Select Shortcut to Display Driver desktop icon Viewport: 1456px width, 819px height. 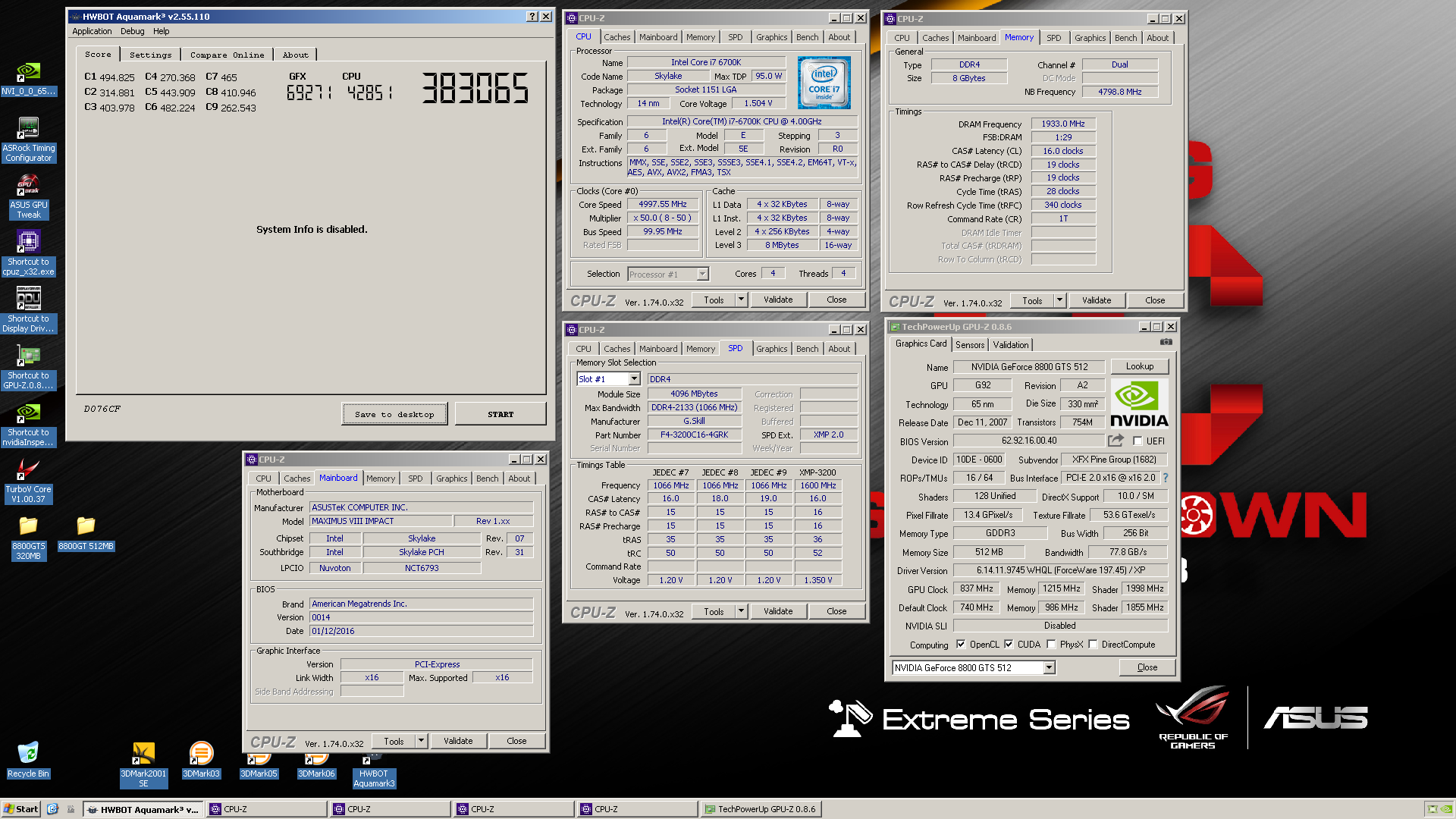[x=28, y=310]
